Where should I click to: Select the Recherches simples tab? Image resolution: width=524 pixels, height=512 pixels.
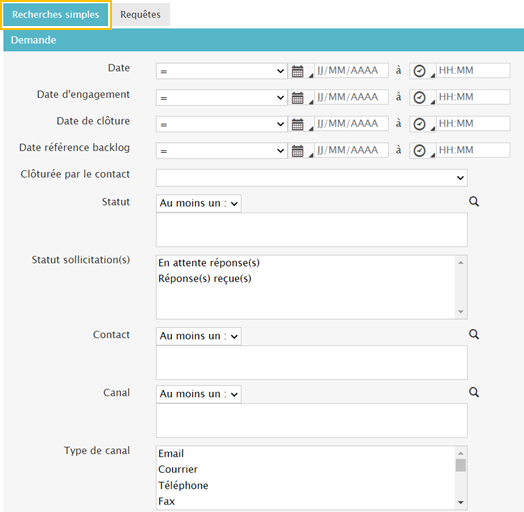[x=56, y=15]
